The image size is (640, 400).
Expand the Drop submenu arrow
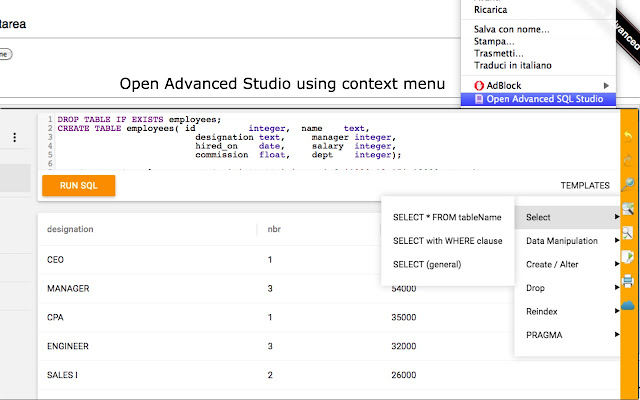(617, 288)
